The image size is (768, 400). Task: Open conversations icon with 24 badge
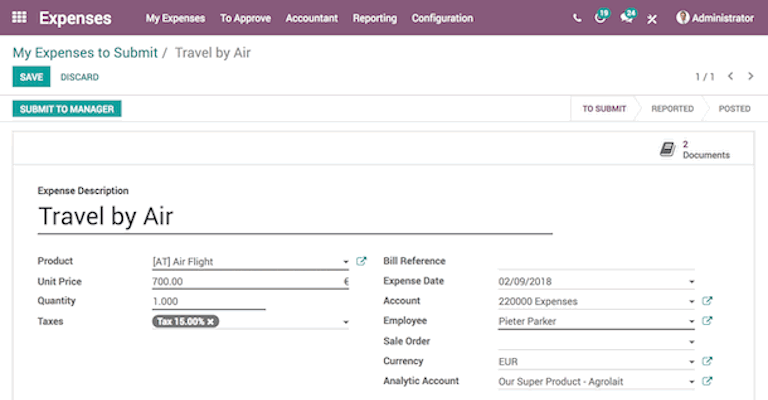click(628, 17)
